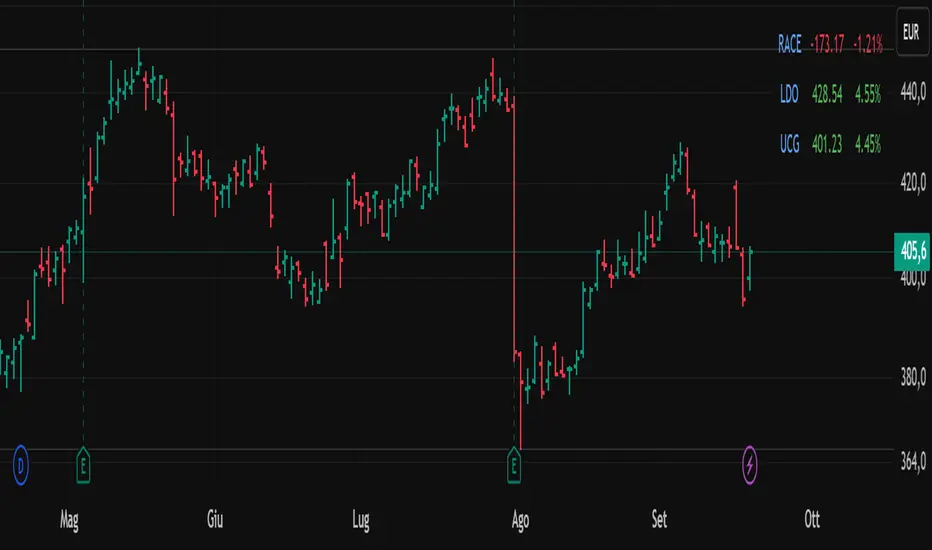This screenshot has height=550, width=932.
Task: Click the 440,0 price axis label
Action: [913, 92]
